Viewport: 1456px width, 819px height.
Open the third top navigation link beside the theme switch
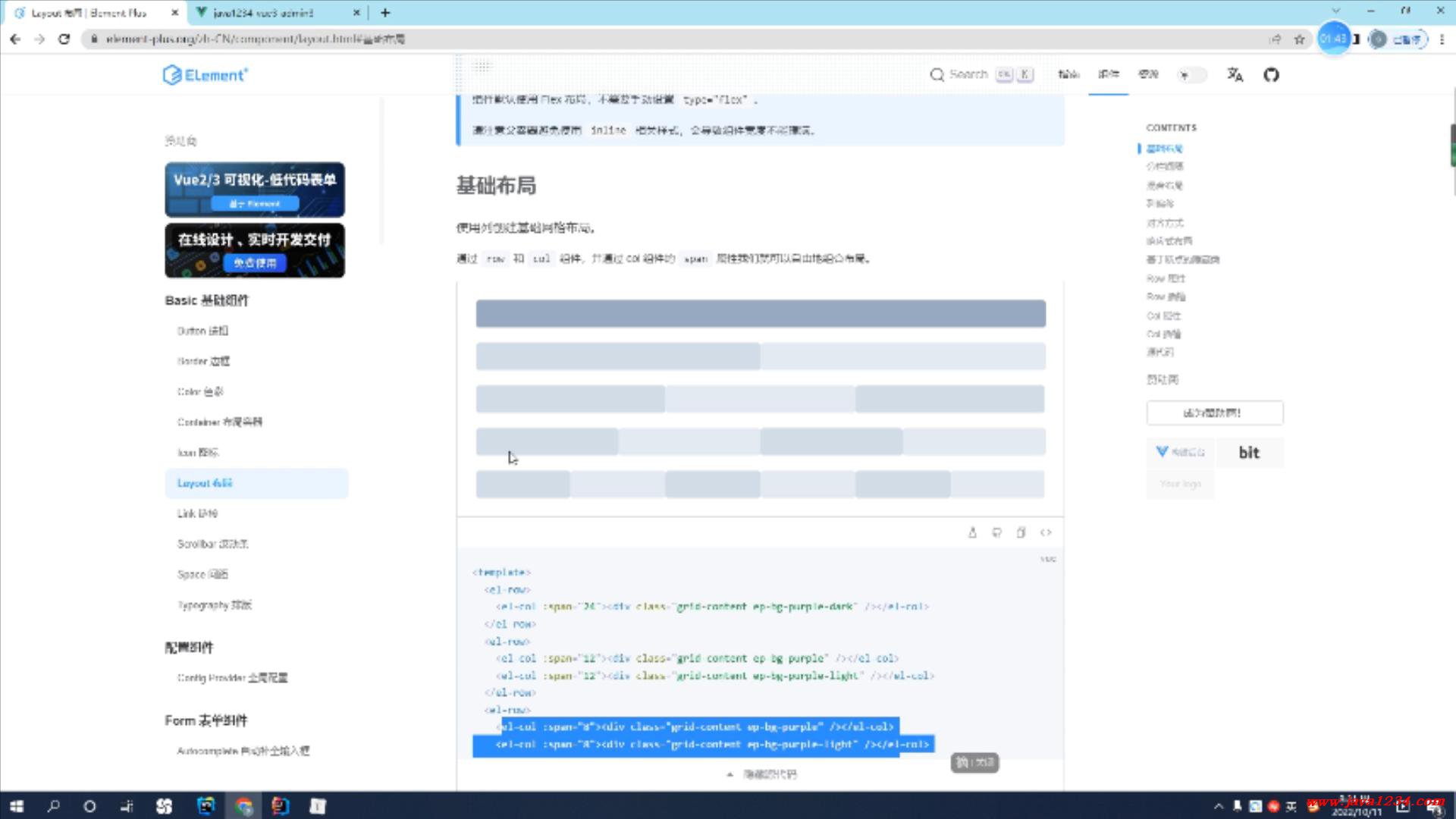(1148, 74)
